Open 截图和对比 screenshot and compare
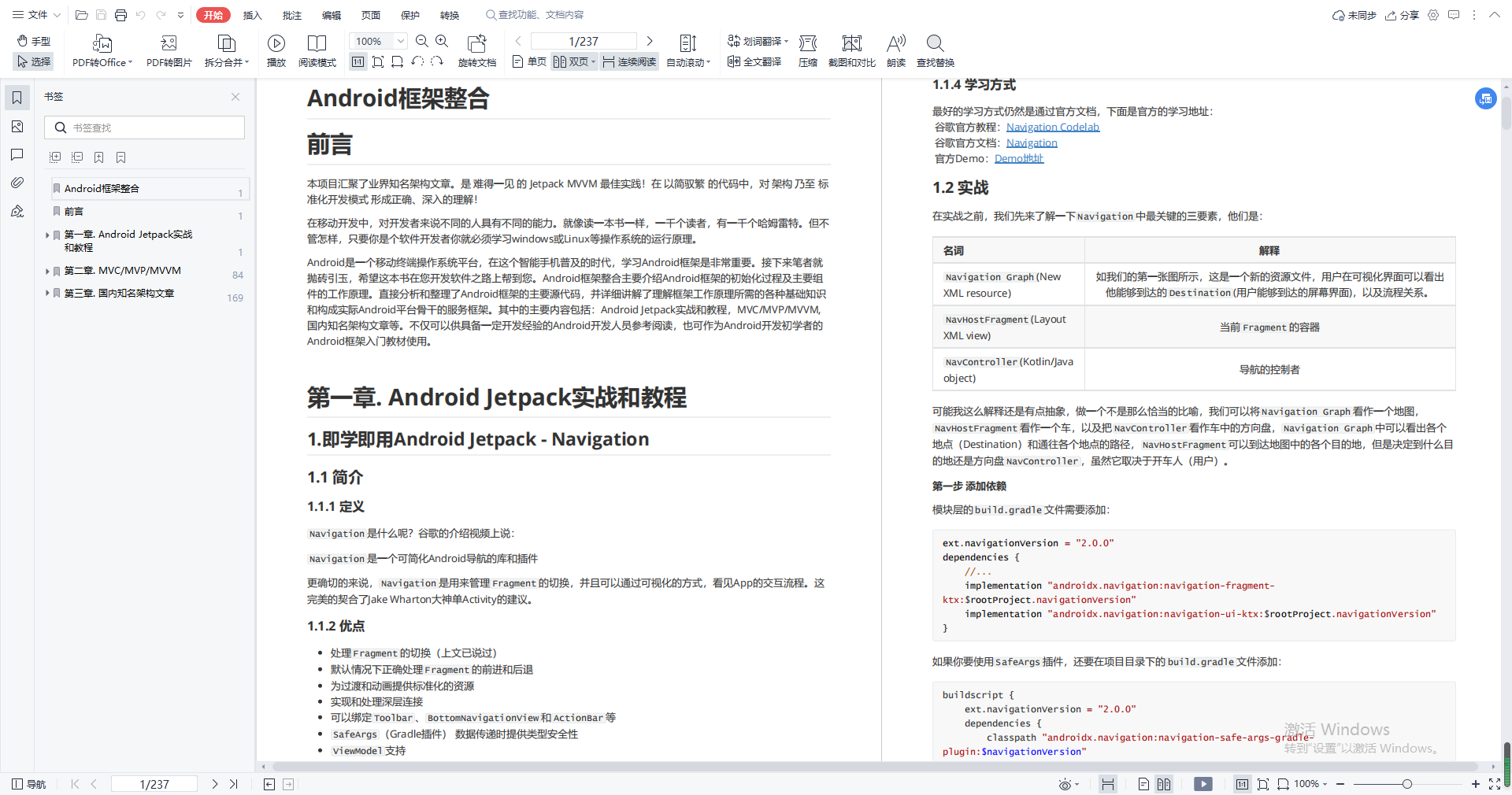Viewport: 1512px width, 795px height. point(852,51)
